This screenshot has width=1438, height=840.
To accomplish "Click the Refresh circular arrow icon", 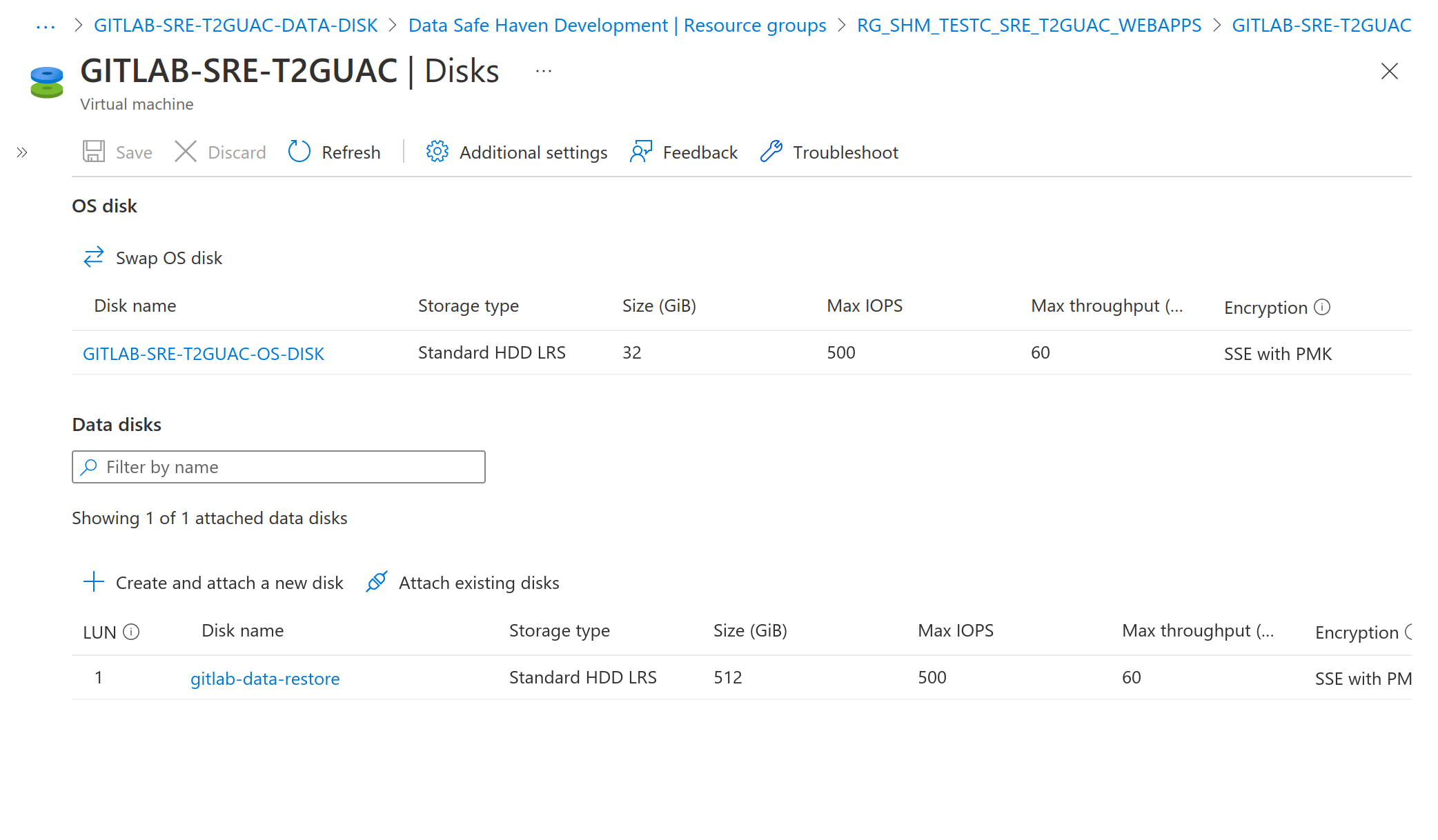I will [299, 152].
